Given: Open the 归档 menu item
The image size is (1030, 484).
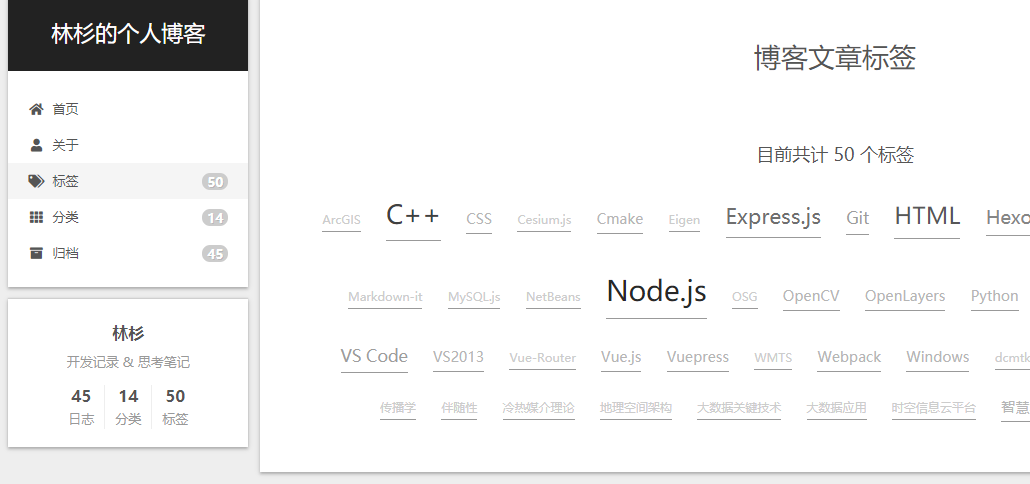Looking at the screenshot, I should click(128, 253).
